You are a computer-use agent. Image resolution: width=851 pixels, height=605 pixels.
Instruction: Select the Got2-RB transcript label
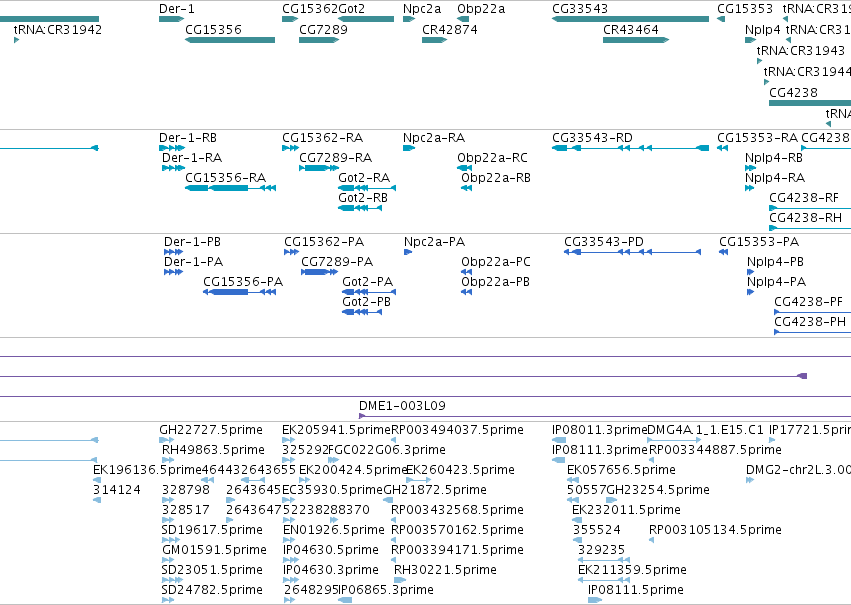[x=363, y=198]
